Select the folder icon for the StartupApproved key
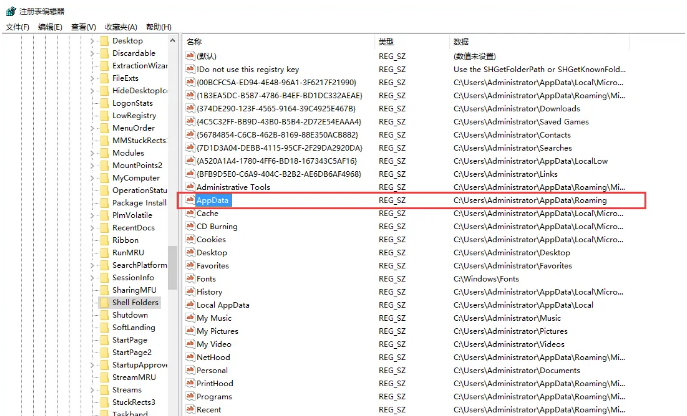The image size is (687, 416). click(x=103, y=365)
